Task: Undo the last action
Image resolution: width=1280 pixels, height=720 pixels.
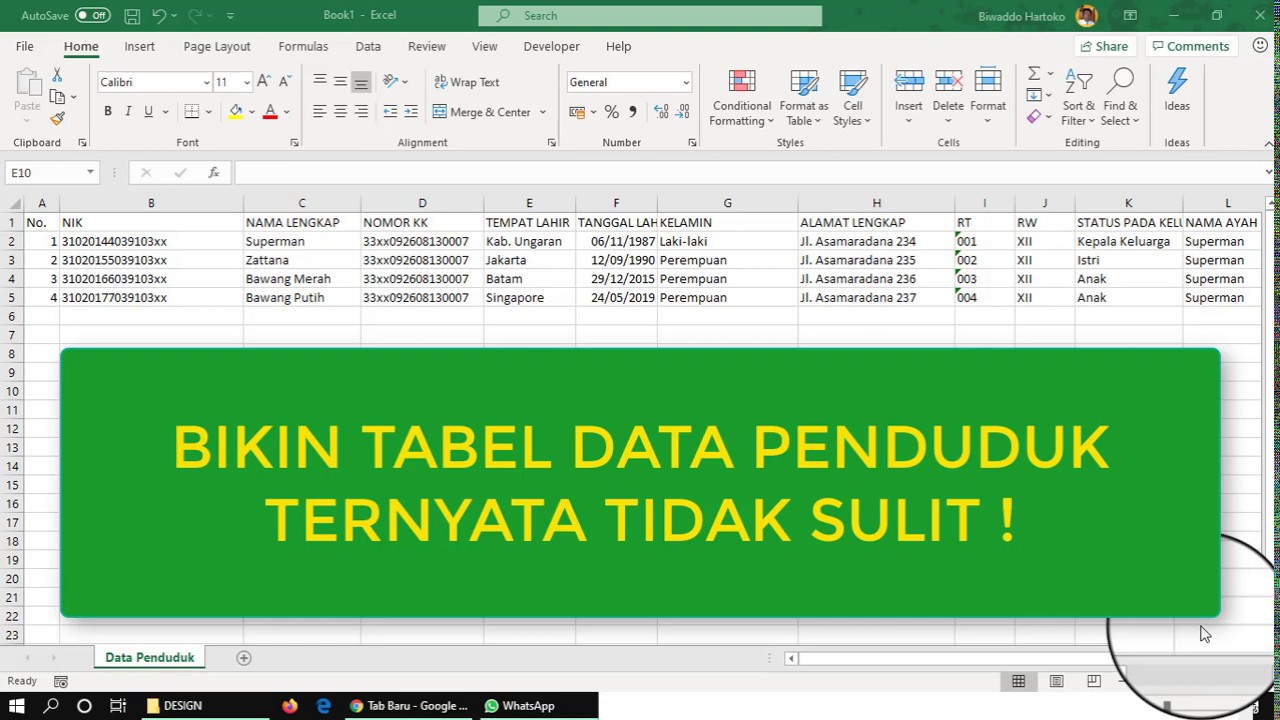Action: click(x=159, y=16)
